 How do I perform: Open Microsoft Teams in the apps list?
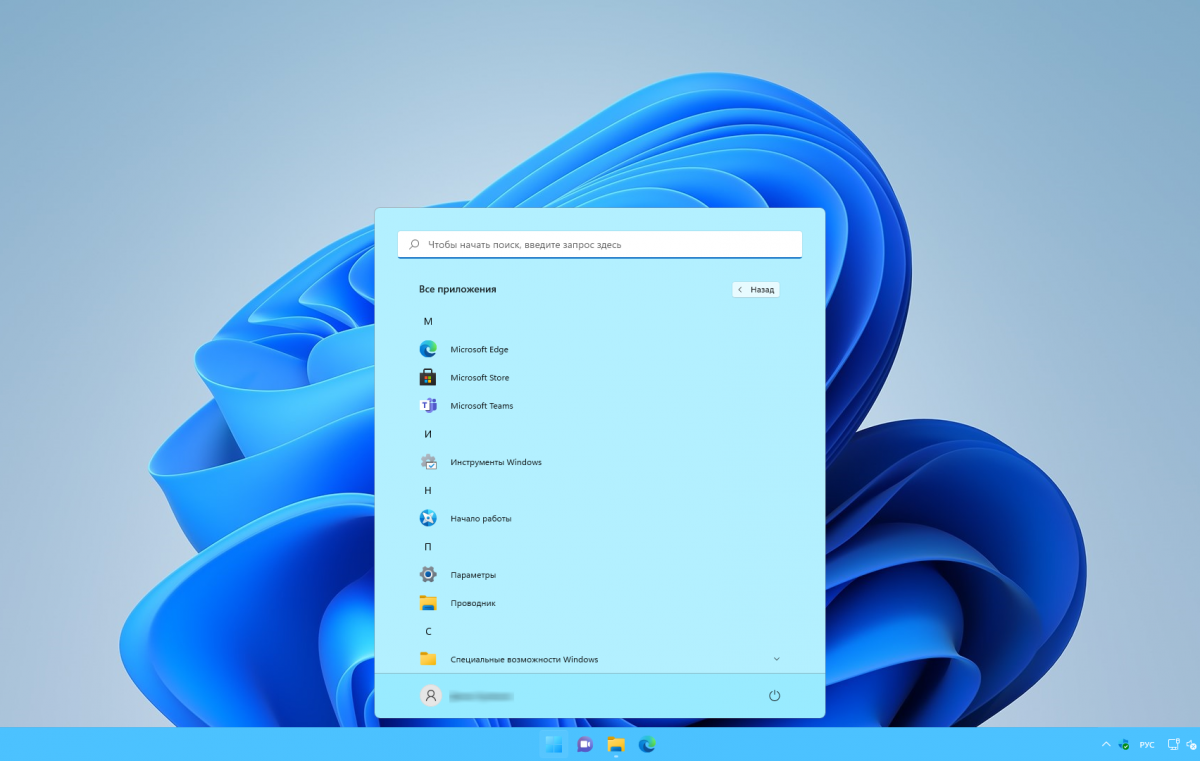pos(481,406)
